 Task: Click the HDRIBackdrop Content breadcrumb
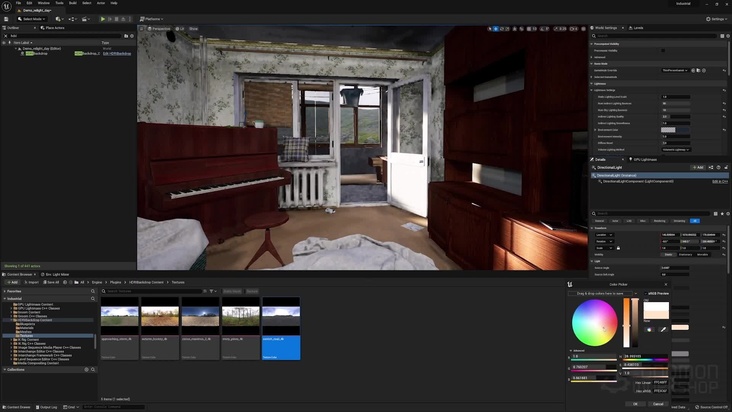click(x=146, y=282)
